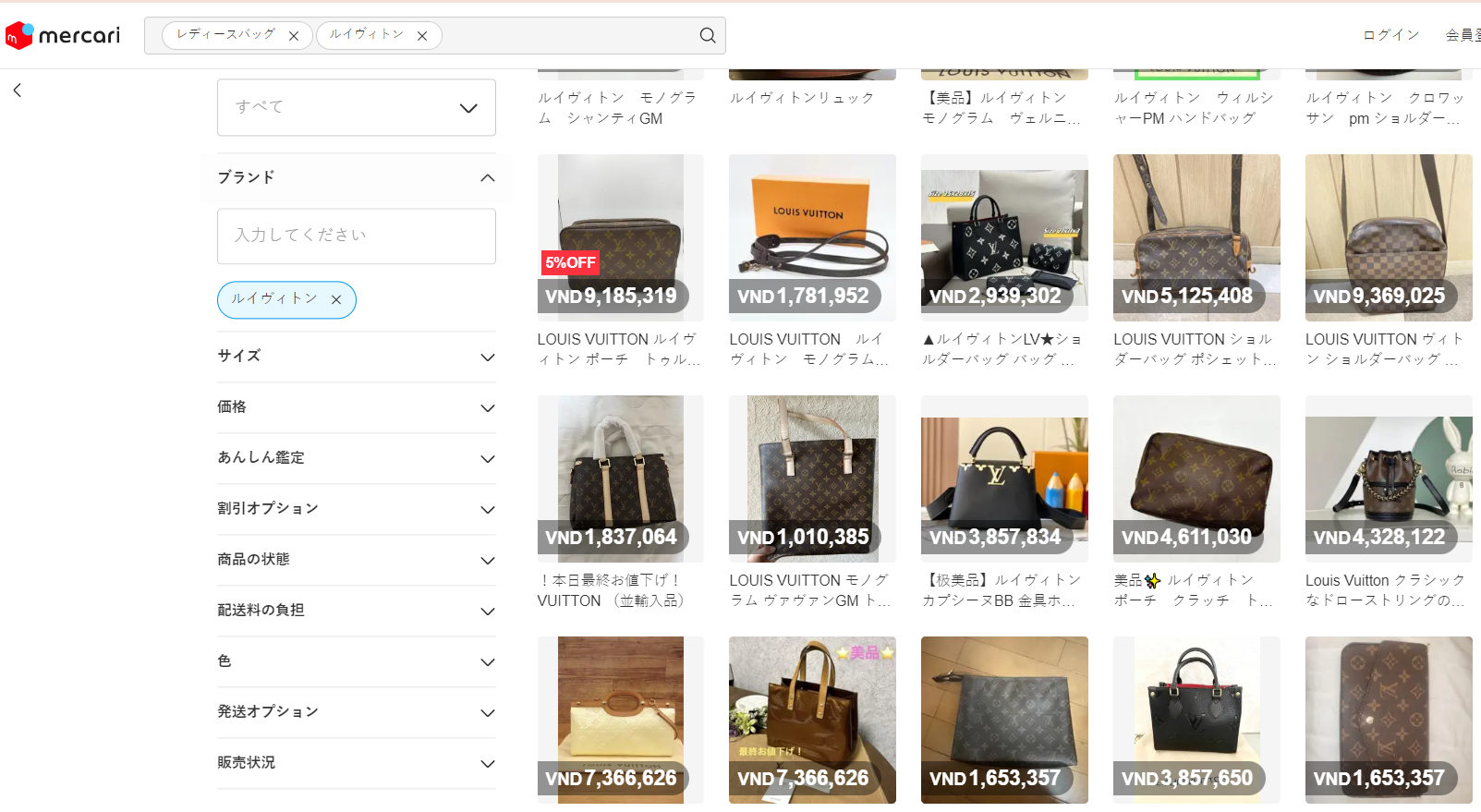
Task: Open title ルイヴィトン モノグラム シャンティGM
Action: click(617, 108)
